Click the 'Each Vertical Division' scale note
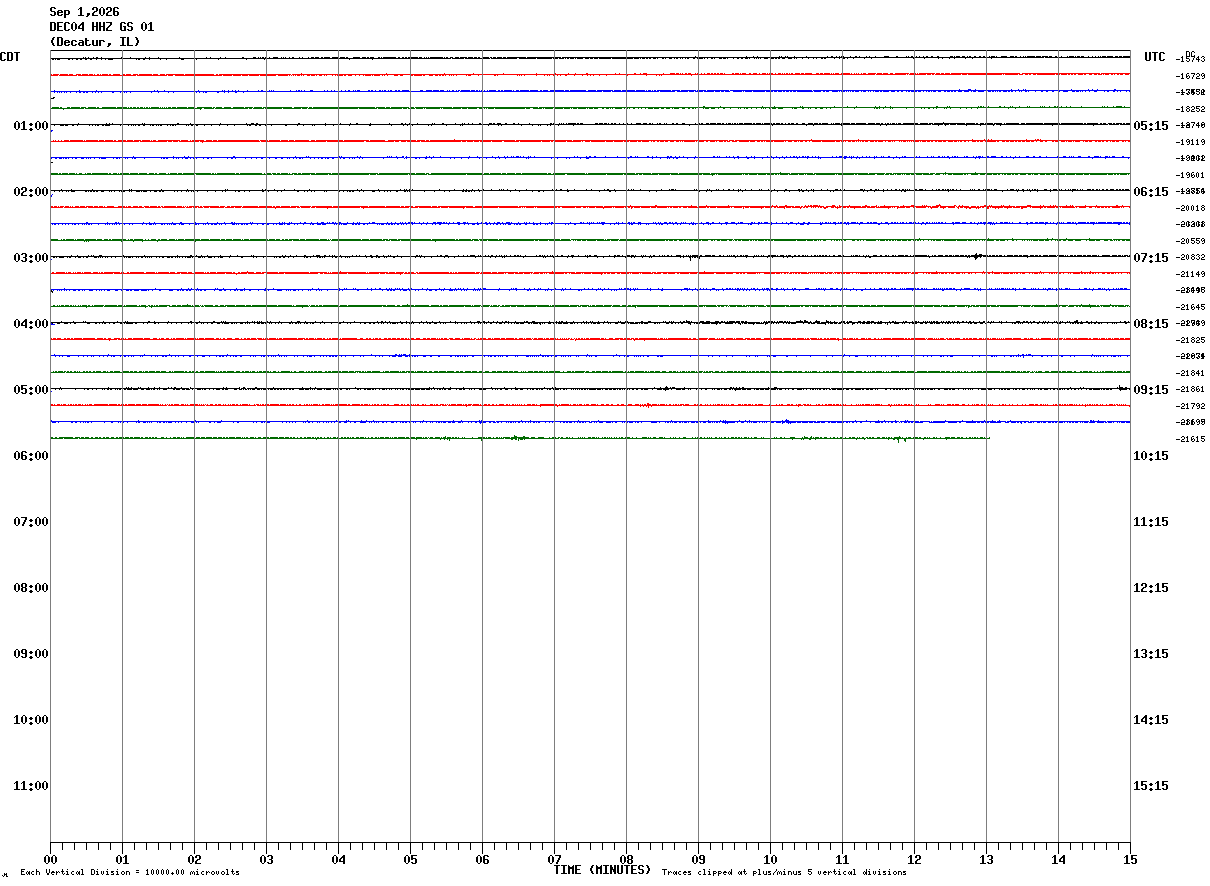The height and width of the screenshot is (886, 1210). point(130,873)
